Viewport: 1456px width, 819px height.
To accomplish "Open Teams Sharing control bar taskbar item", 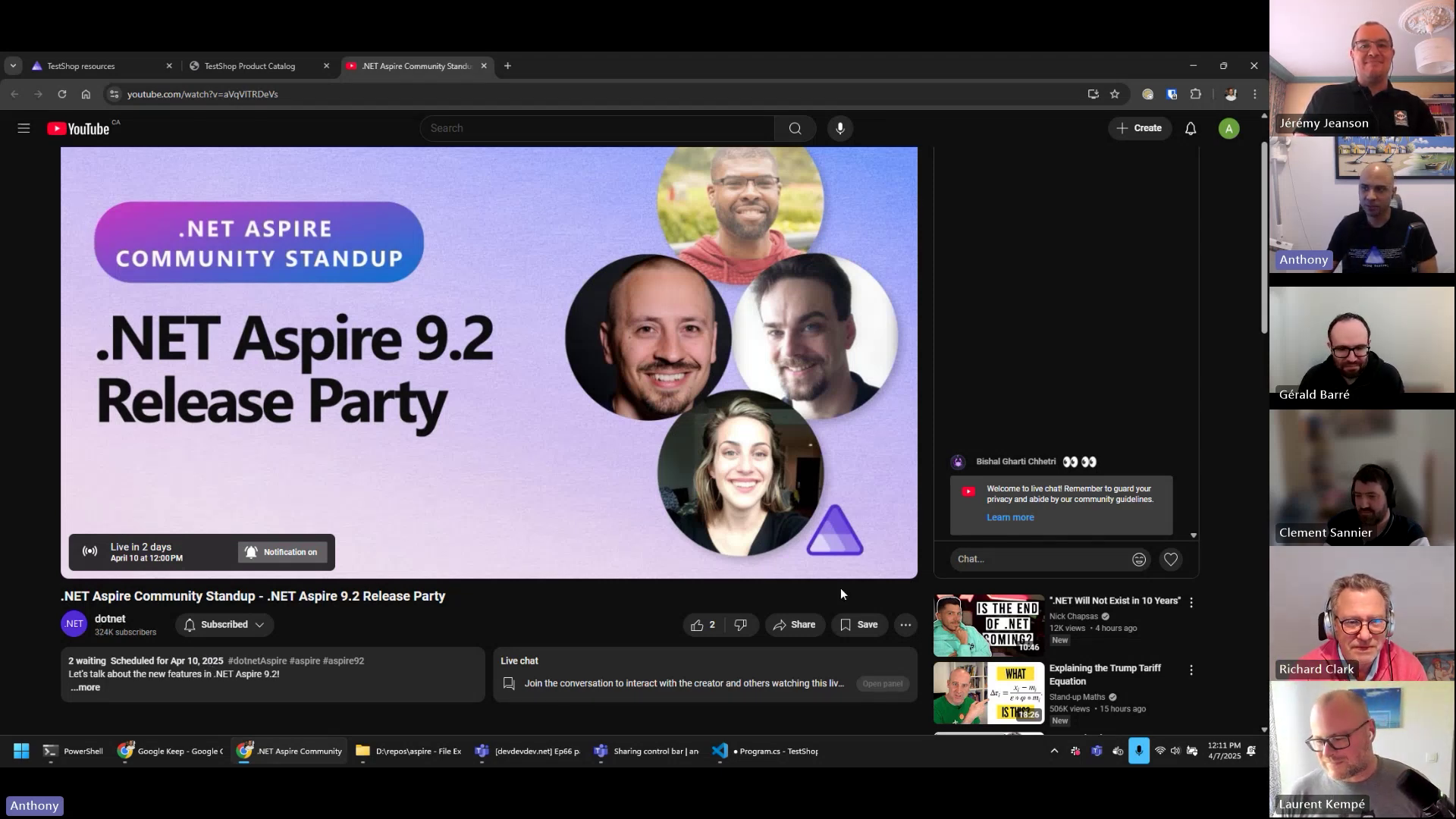I will (646, 751).
